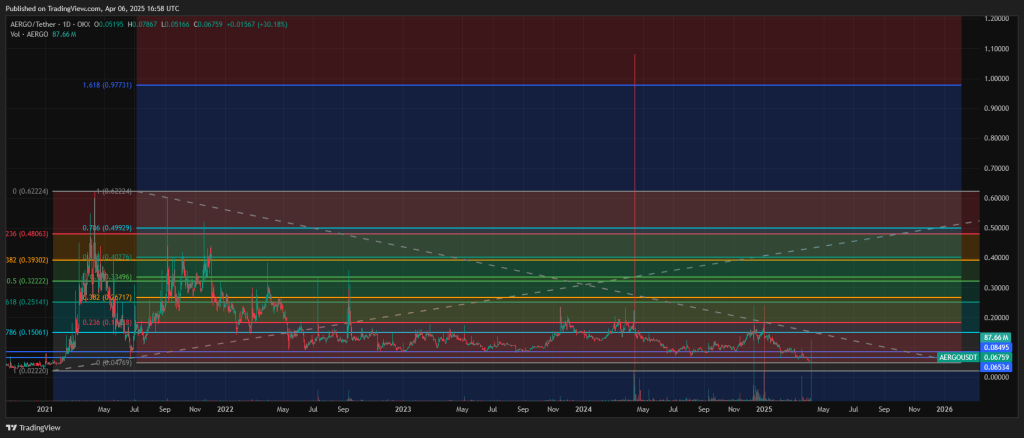Click the 87.66 M volume tag on axis

click(997, 337)
